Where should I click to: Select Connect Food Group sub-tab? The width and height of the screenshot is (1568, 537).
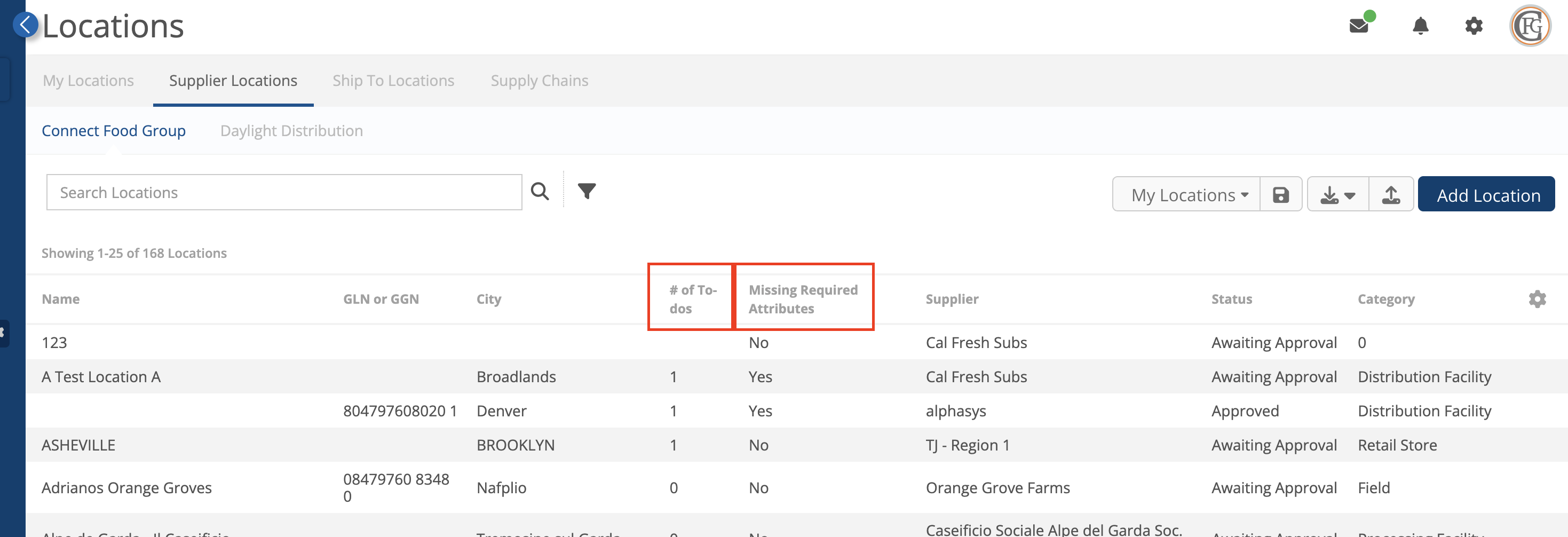pyautogui.click(x=113, y=131)
